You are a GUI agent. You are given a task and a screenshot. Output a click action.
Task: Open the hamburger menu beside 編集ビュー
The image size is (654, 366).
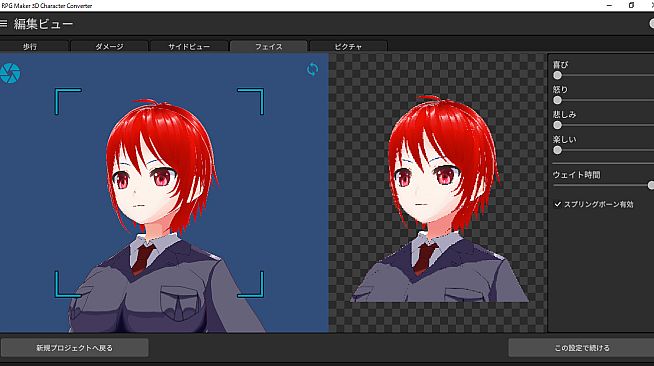coord(3,23)
